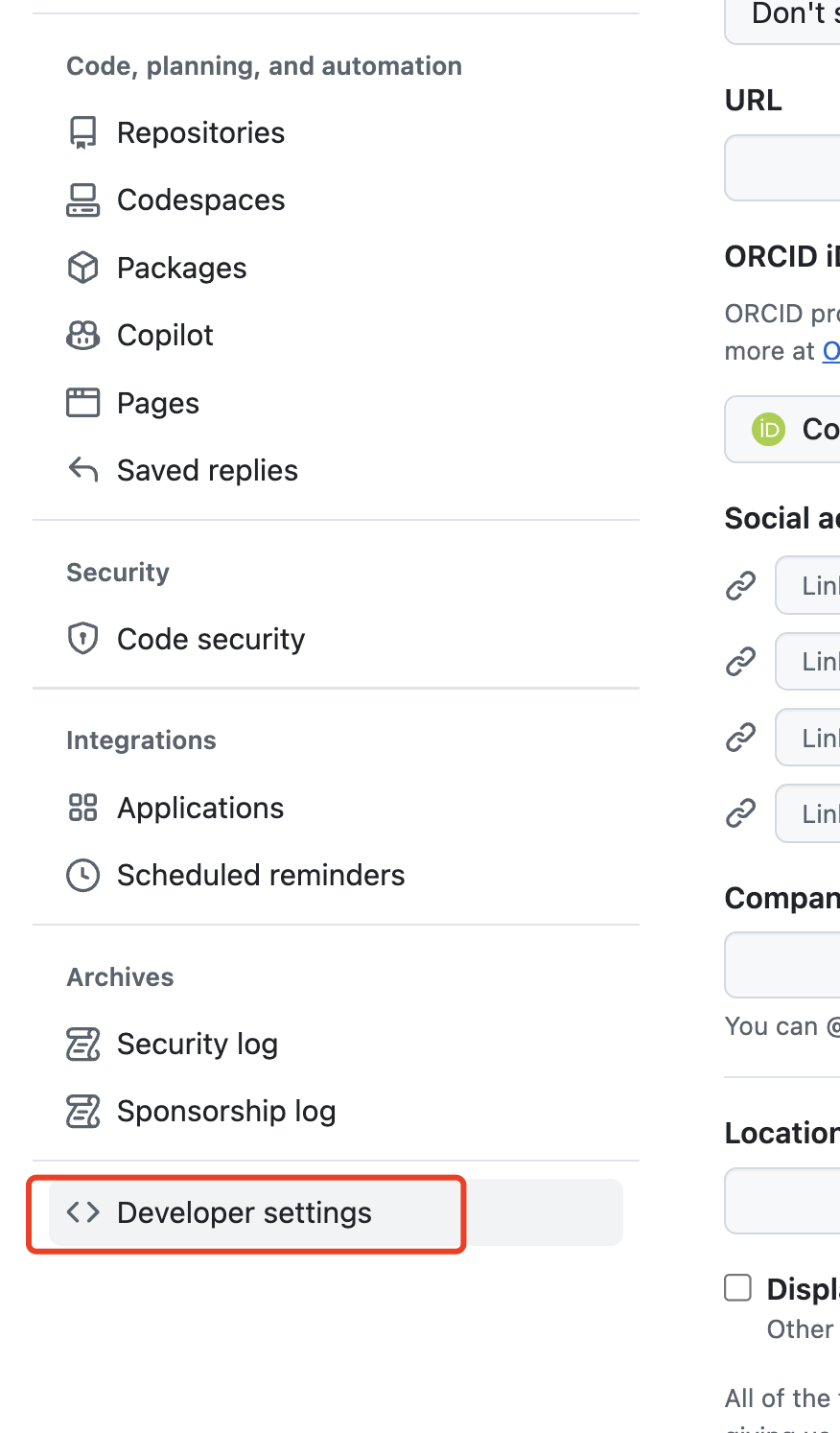Focus the first social account link field

pyautogui.click(x=808, y=585)
